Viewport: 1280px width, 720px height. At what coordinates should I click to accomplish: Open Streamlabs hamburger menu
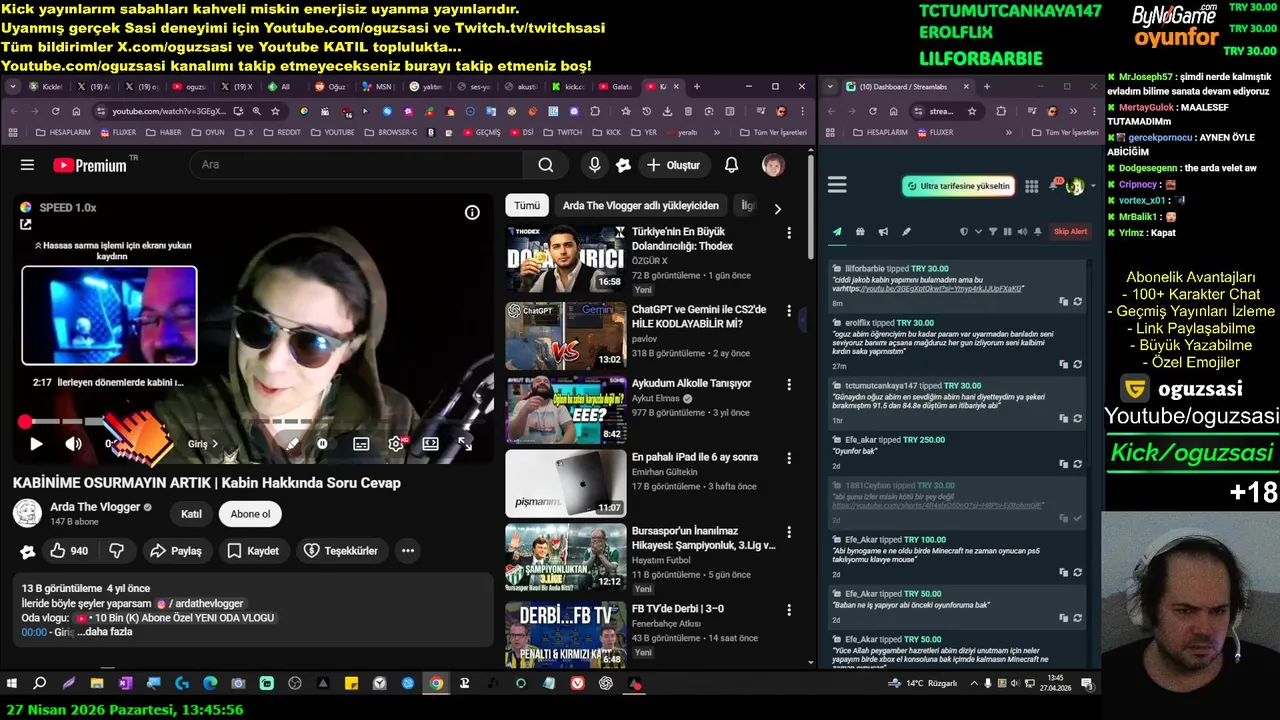tap(837, 185)
